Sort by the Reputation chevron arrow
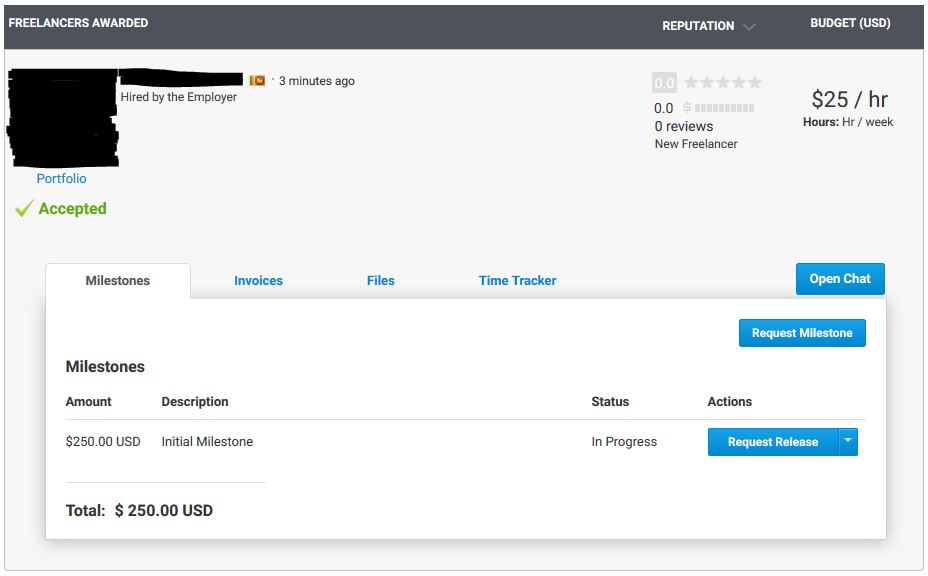This screenshot has width=928, height=576. coord(749,27)
